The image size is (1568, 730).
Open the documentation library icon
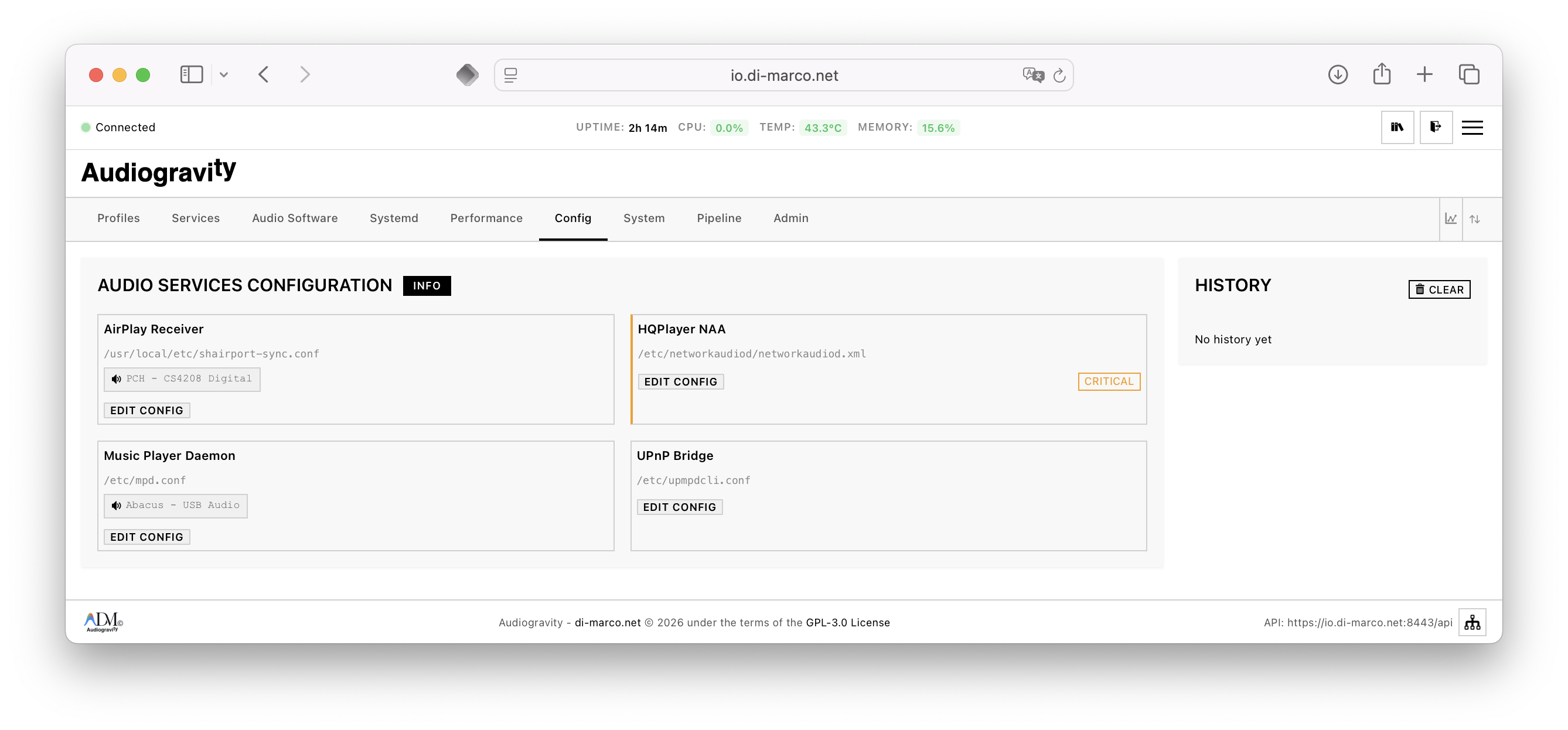click(1397, 127)
